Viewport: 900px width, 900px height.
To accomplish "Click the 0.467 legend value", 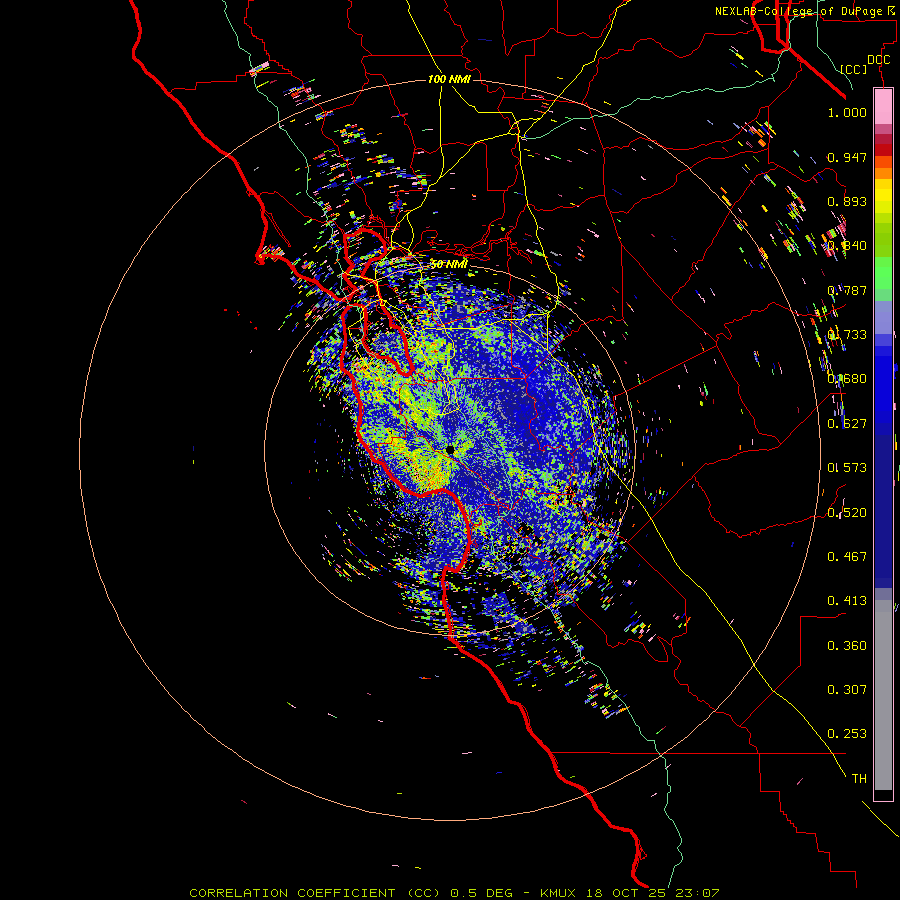I will coord(847,557).
